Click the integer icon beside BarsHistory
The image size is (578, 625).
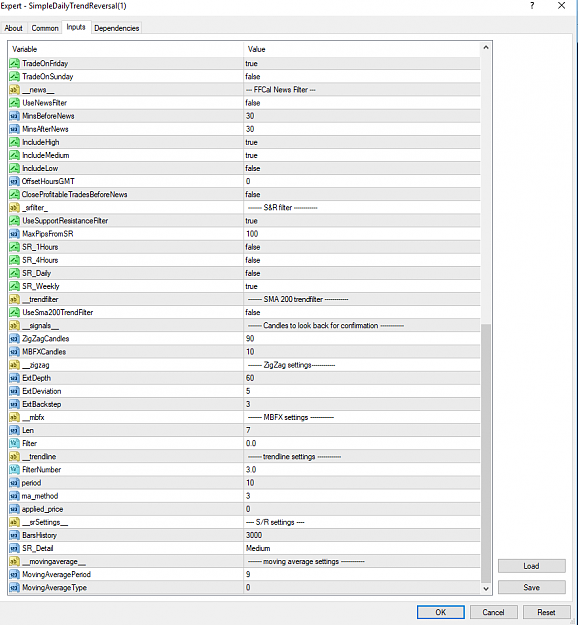tap(14, 535)
